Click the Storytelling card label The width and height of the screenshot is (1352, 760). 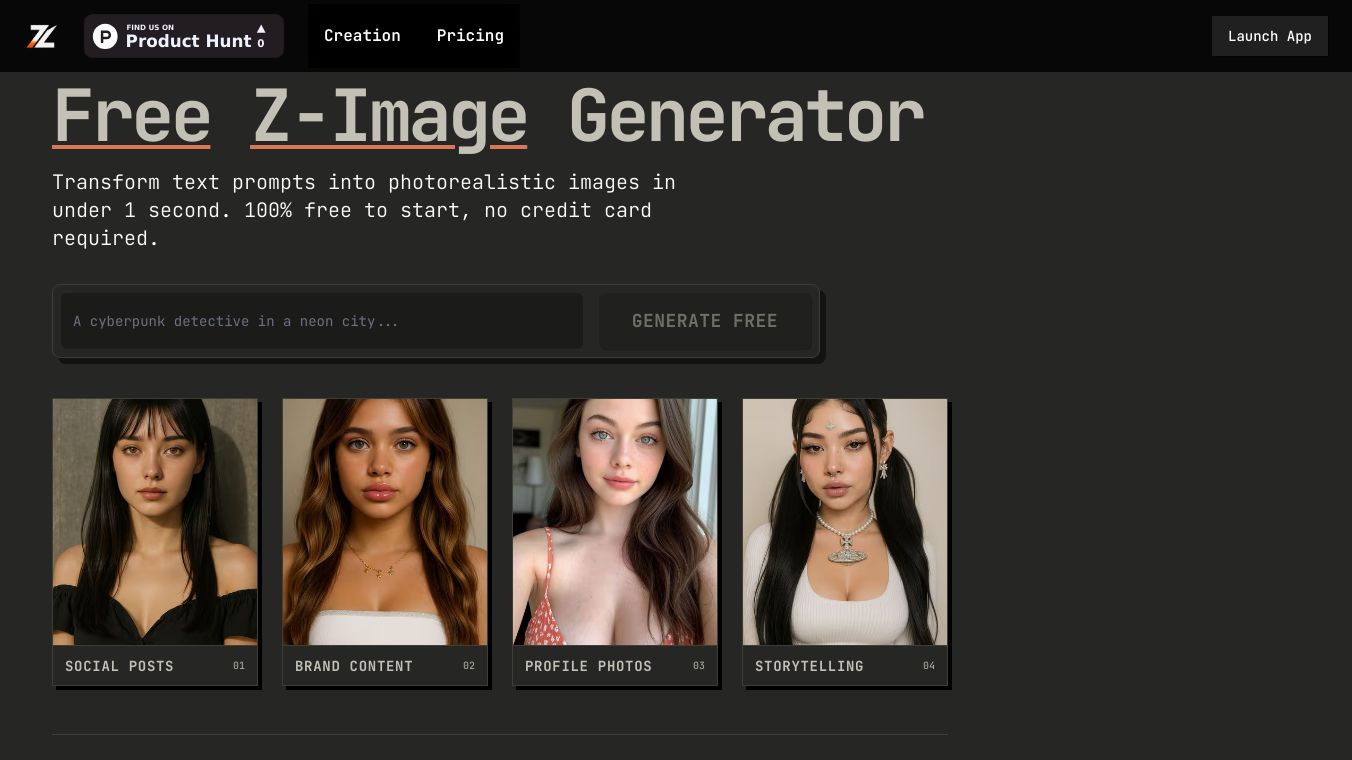[809, 666]
